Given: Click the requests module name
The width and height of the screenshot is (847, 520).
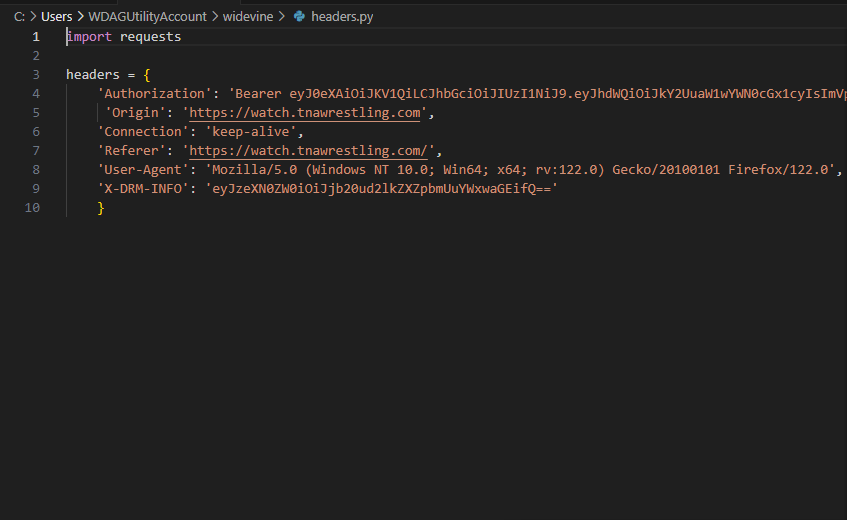Looking at the screenshot, I should click(x=150, y=37).
